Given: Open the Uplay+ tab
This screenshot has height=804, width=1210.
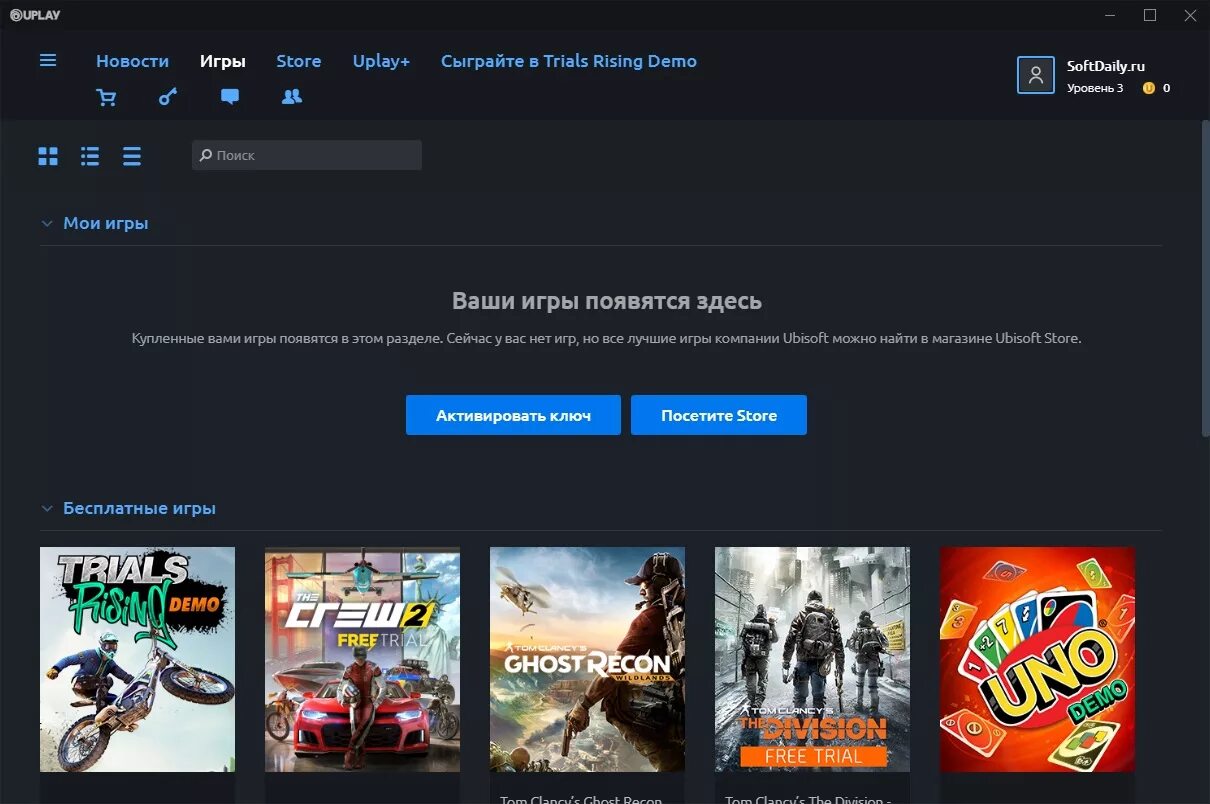Looking at the screenshot, I should pyautogui.click(x=381, y=61).
